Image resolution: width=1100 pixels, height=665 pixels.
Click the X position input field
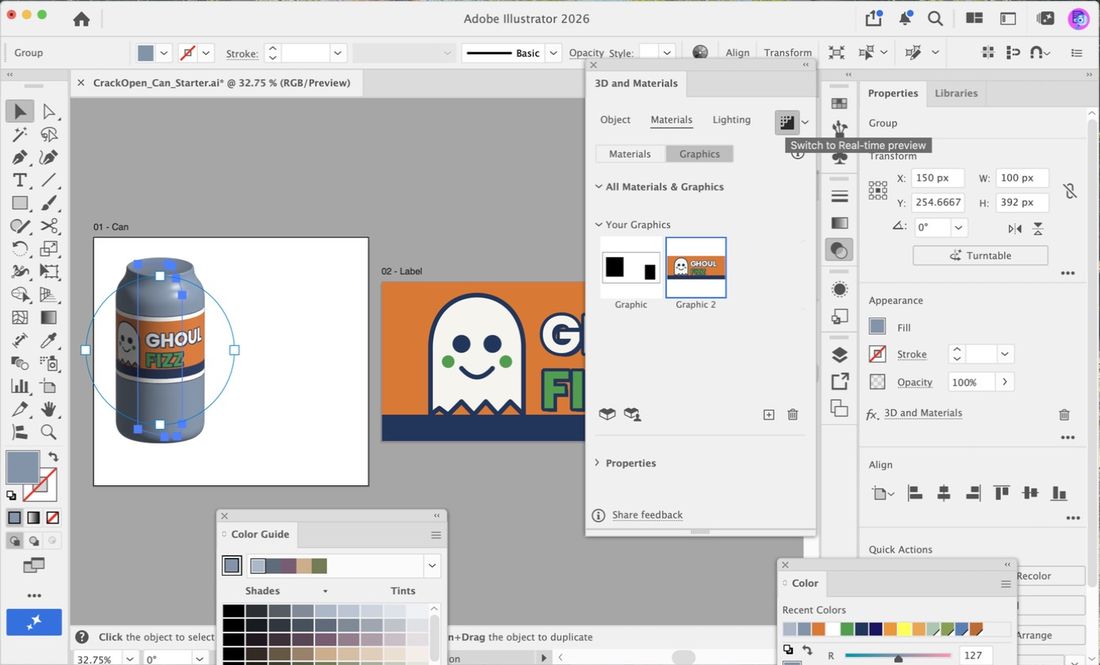(x=938, y=178)
